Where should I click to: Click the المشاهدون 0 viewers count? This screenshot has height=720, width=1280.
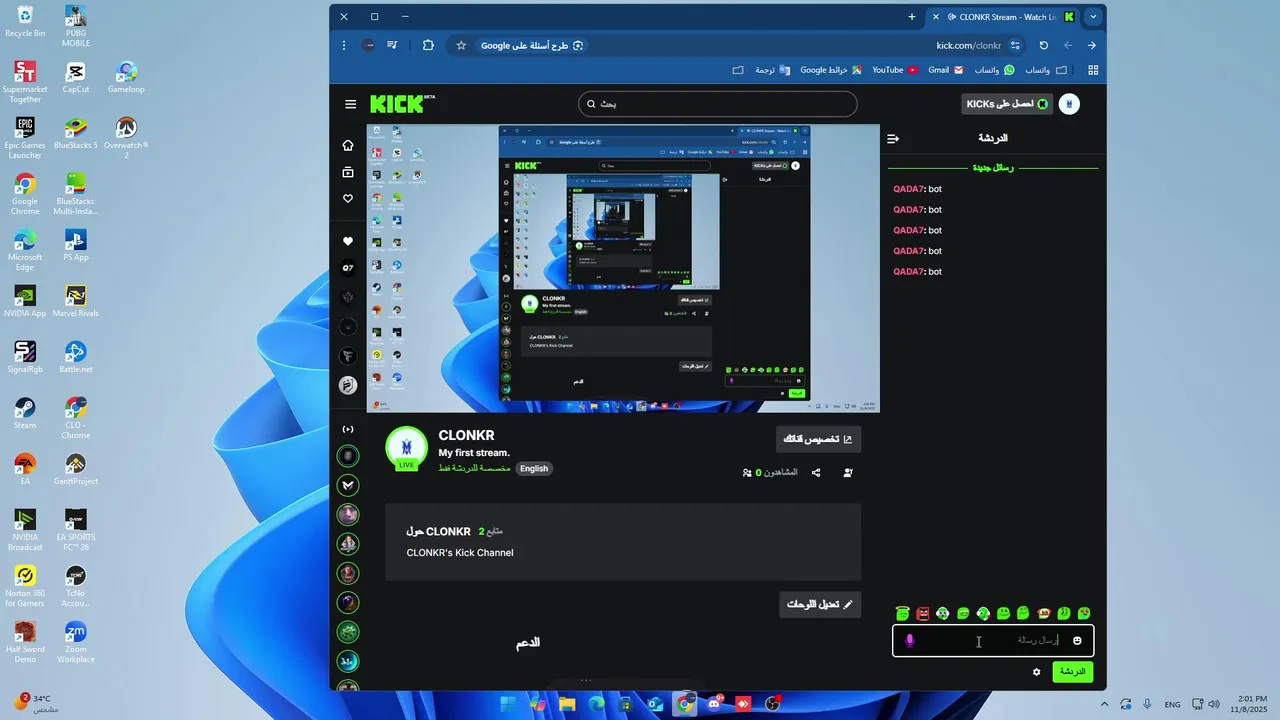coord(770,472)
